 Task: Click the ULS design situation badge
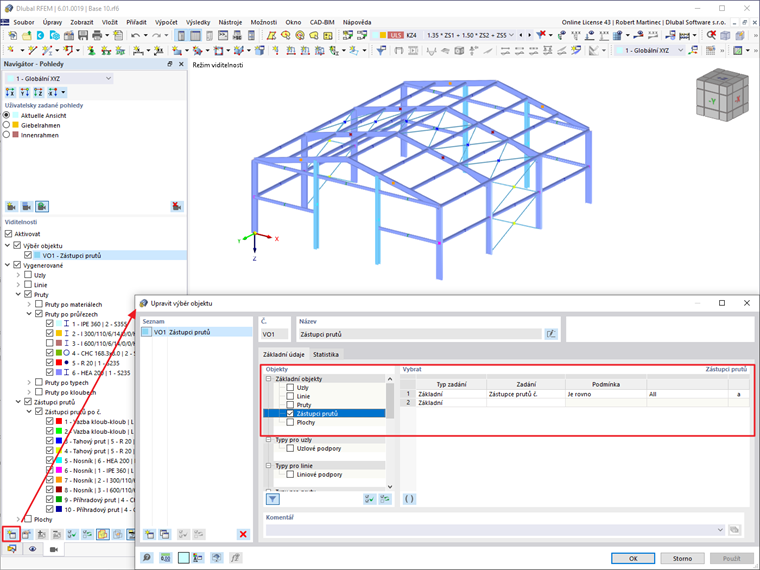tap(396, 35)
